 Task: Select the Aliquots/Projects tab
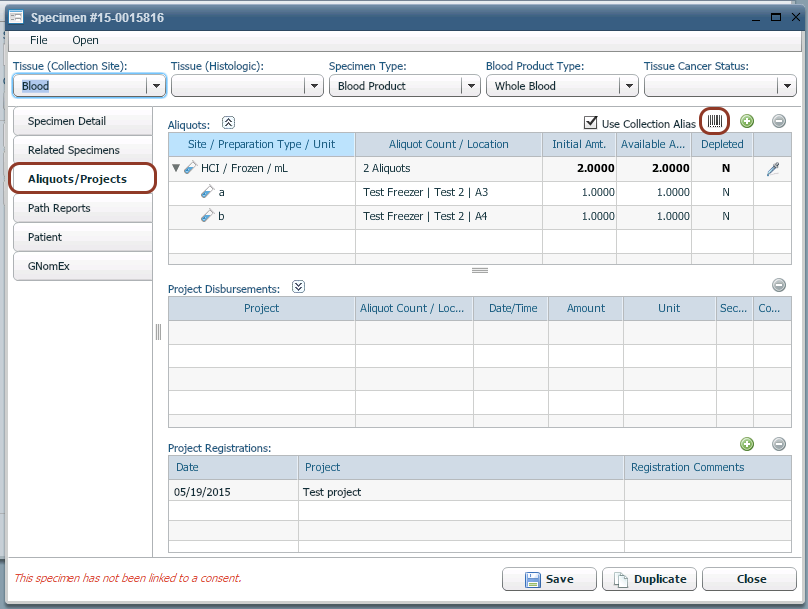pos(83,179)
